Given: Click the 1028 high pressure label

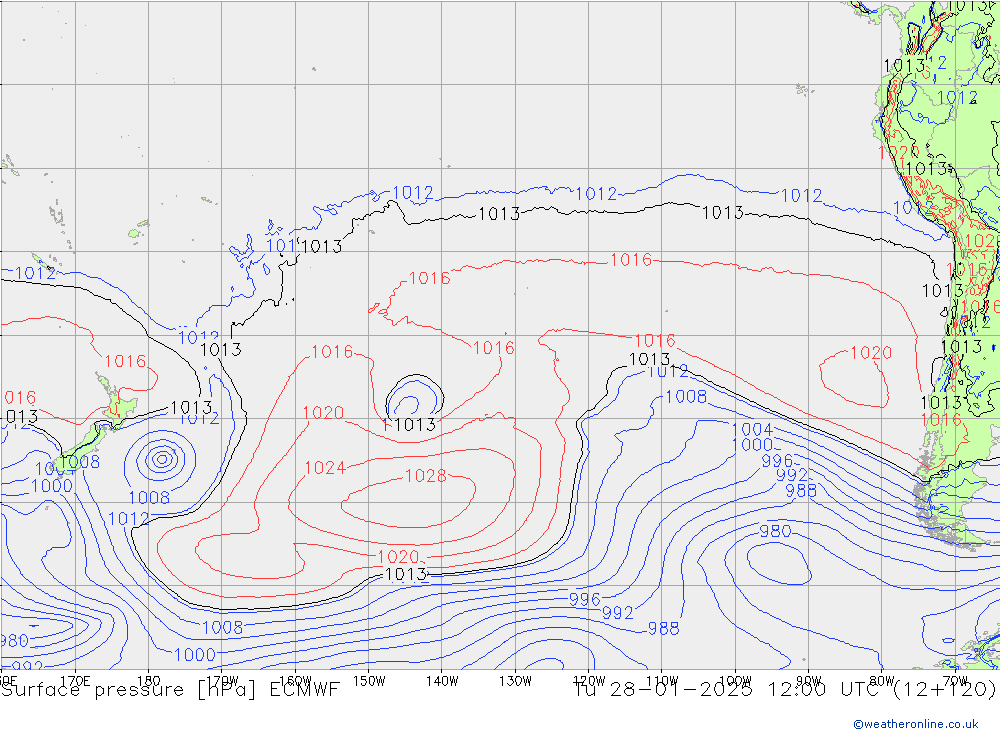Looking at the screenshot, I should (x=425, y=476).
